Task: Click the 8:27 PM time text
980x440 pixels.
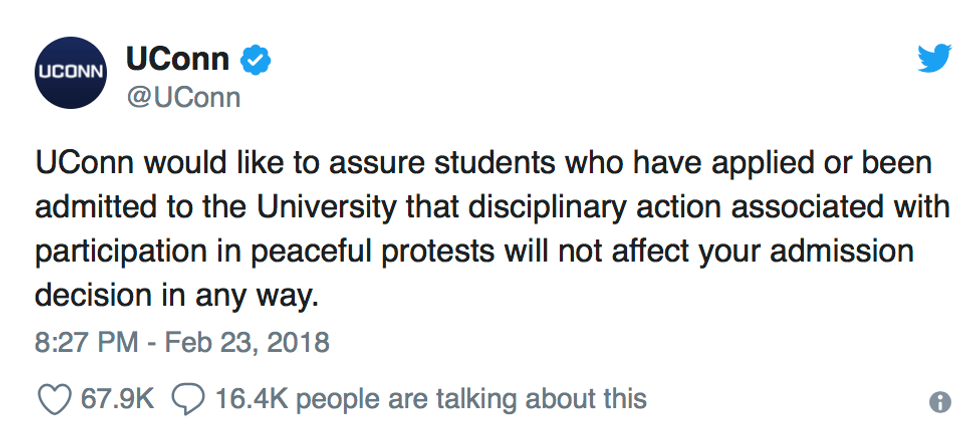Action: pyautogui.click(x=86, y=343)
